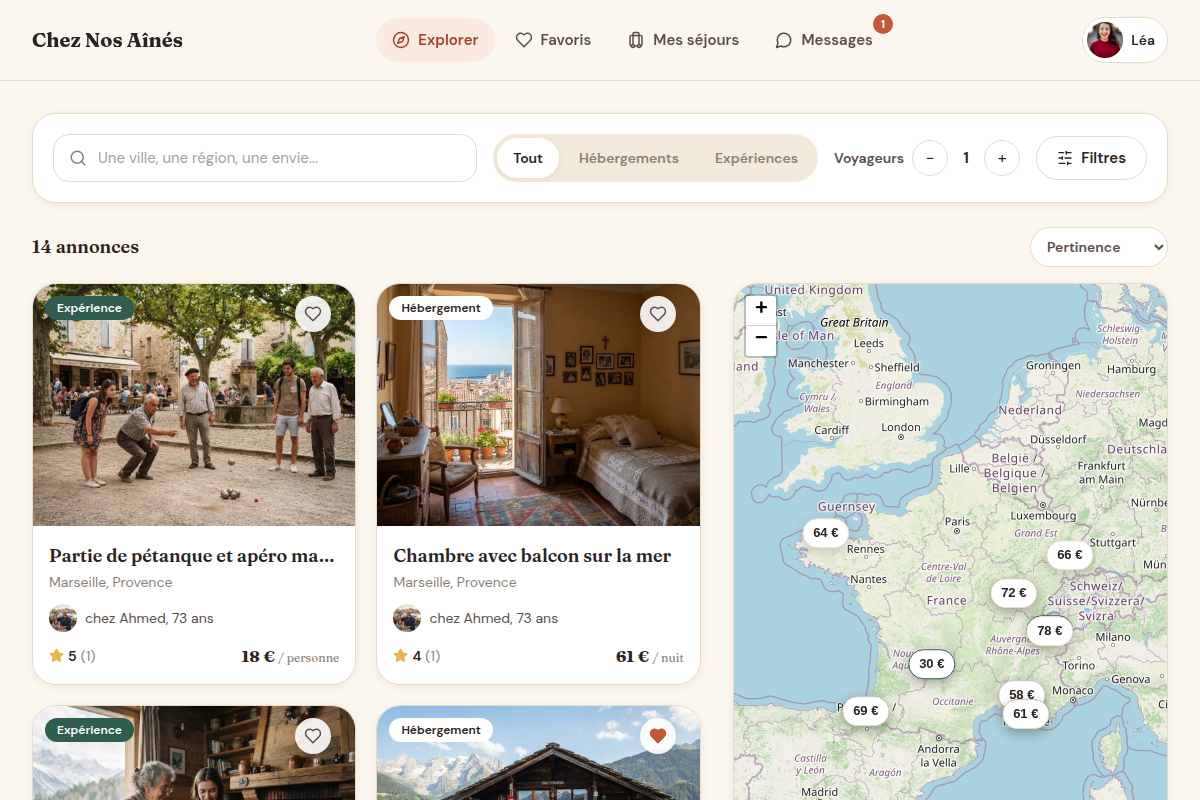Open Chambre avec balcon sur la mer title
Image resolution: width=1200 pixels, height=800 pixels.
point(532,556)
